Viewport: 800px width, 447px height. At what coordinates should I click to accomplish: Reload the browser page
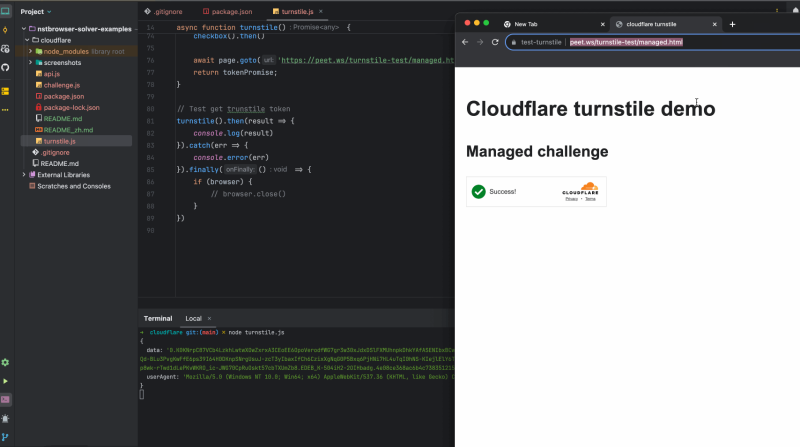point(495,42)
